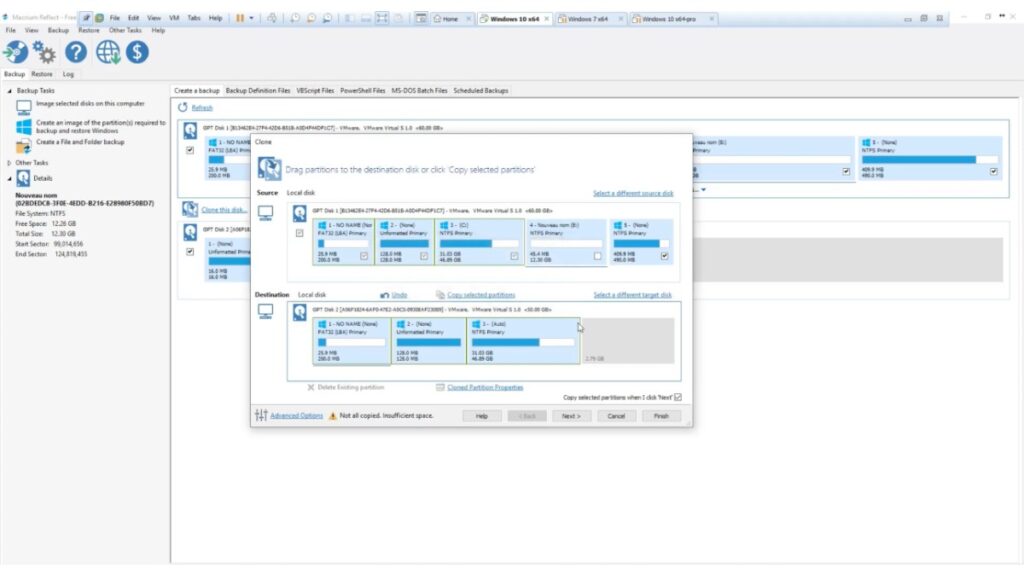Click destination partition 2 Unformatted usage bar
The height and width of the screenshot is (575, 1024).
[428, 342]
